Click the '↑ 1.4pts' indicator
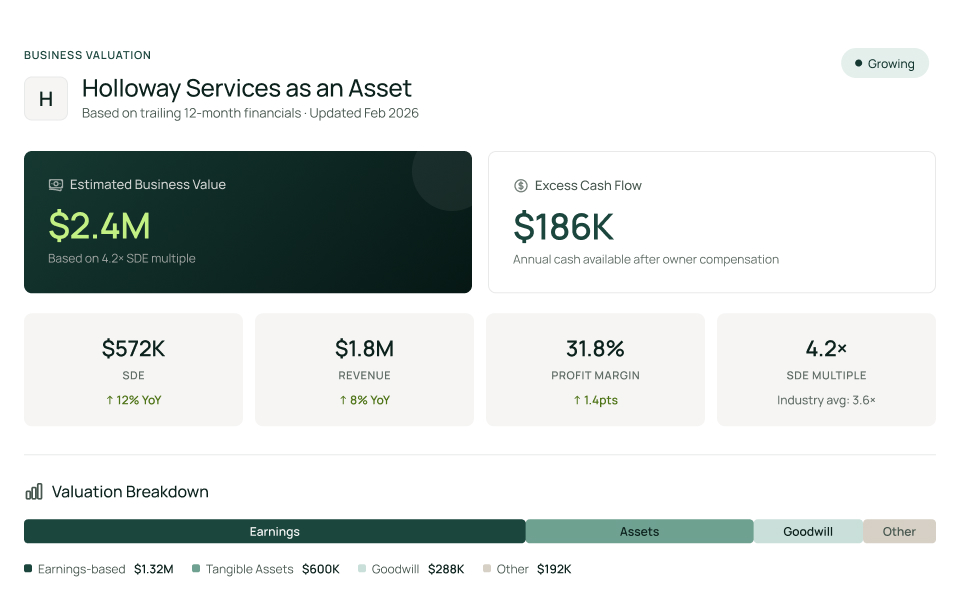 (595, 401)
